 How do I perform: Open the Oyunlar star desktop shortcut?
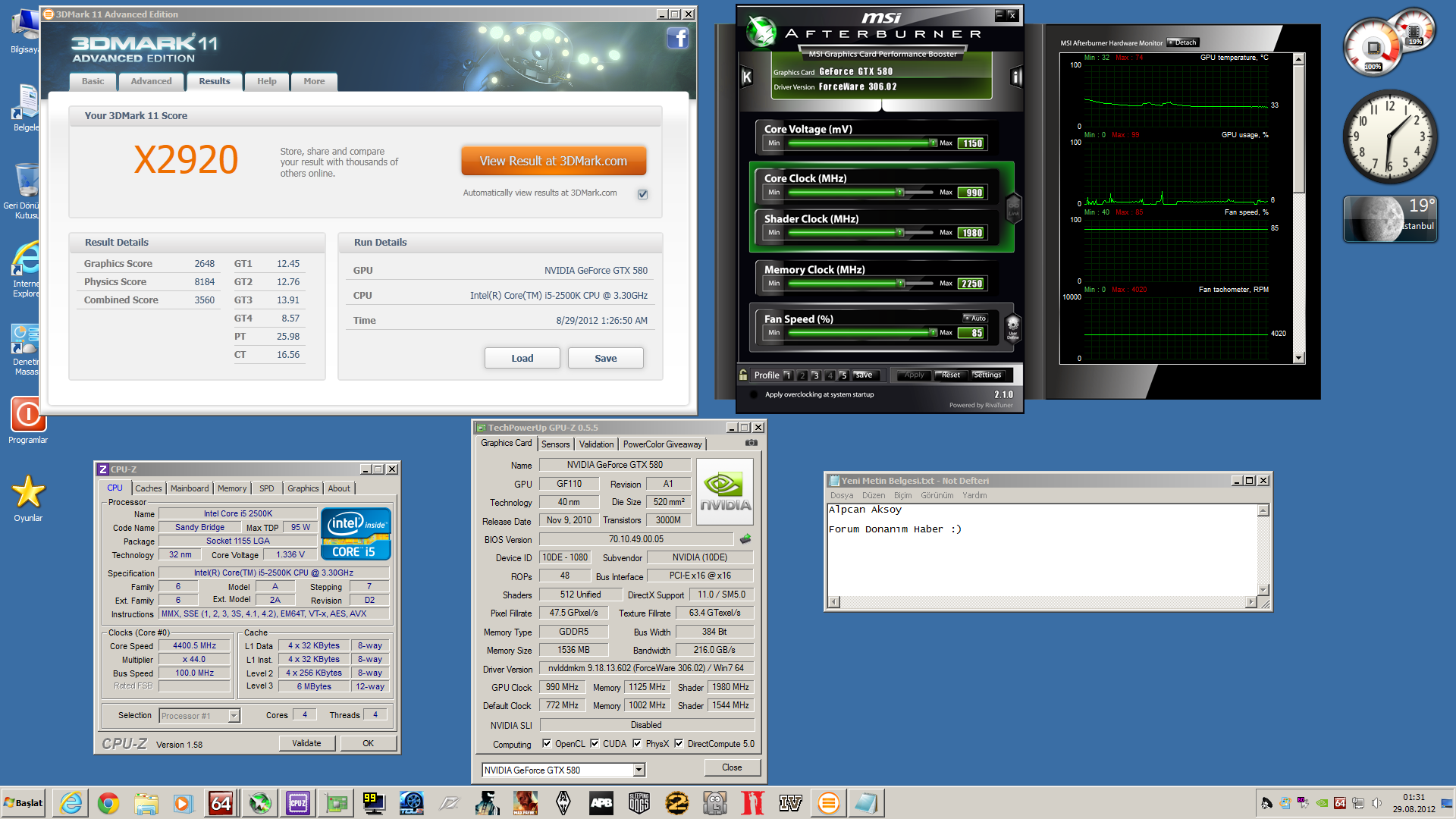[28, 498]
